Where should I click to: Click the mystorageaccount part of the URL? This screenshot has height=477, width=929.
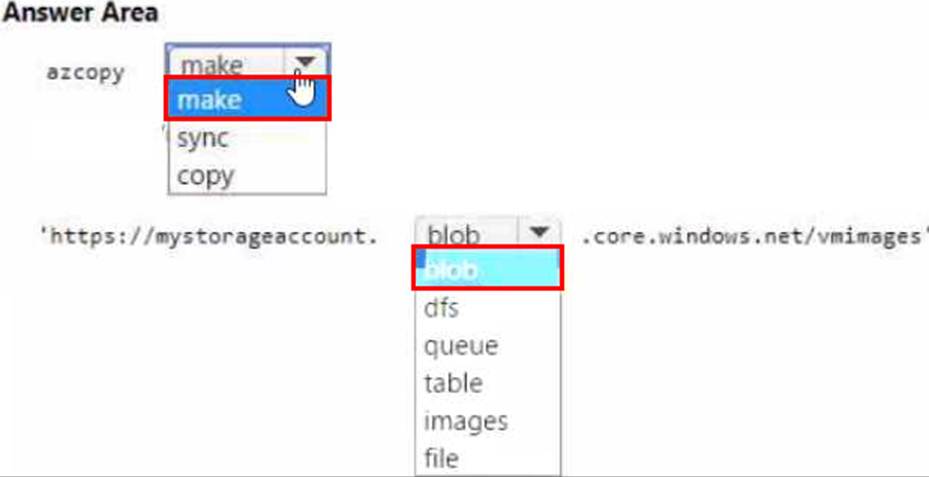point(266,237)
